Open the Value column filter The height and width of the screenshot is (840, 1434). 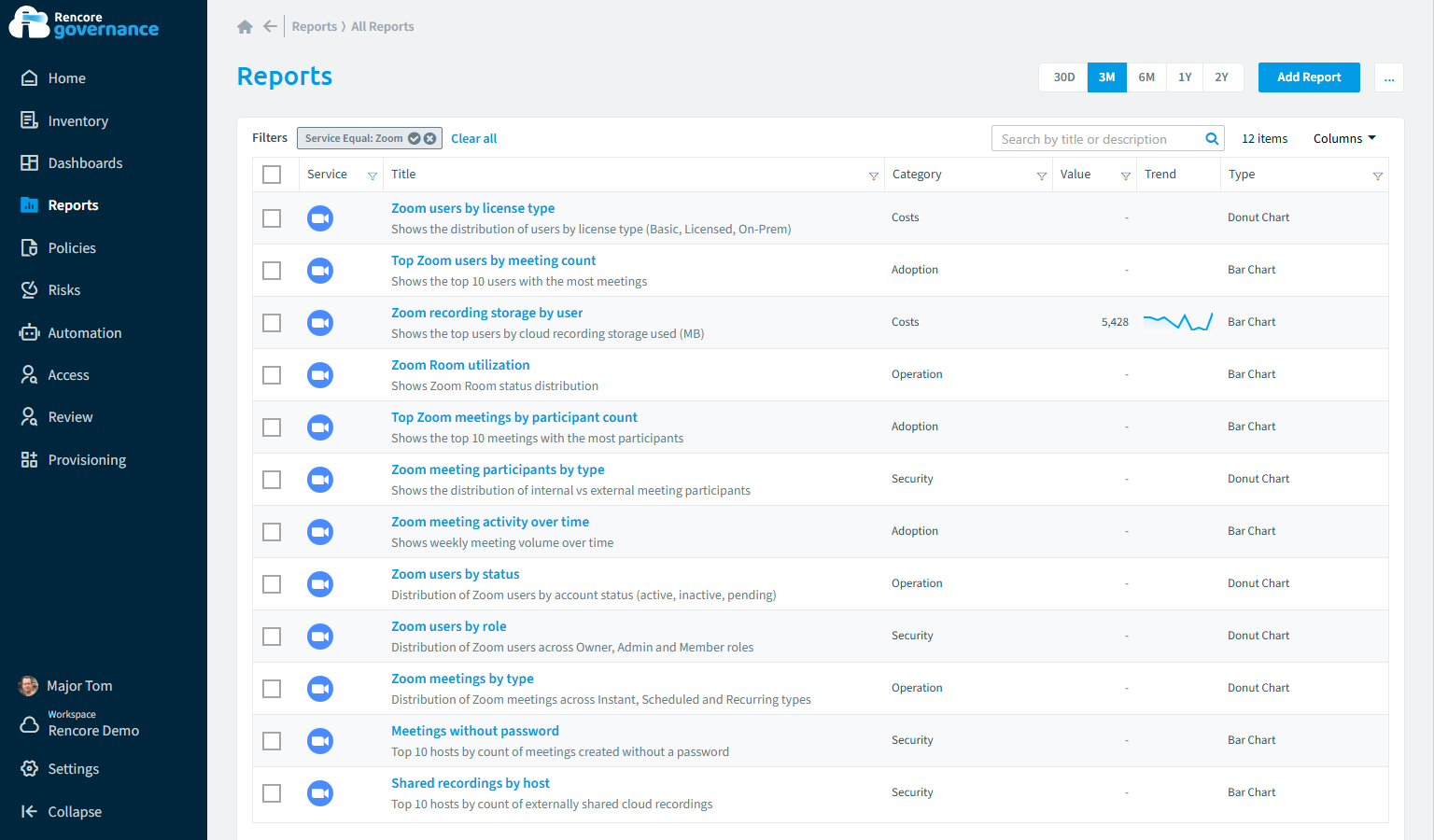click(x=1126, y=176)
